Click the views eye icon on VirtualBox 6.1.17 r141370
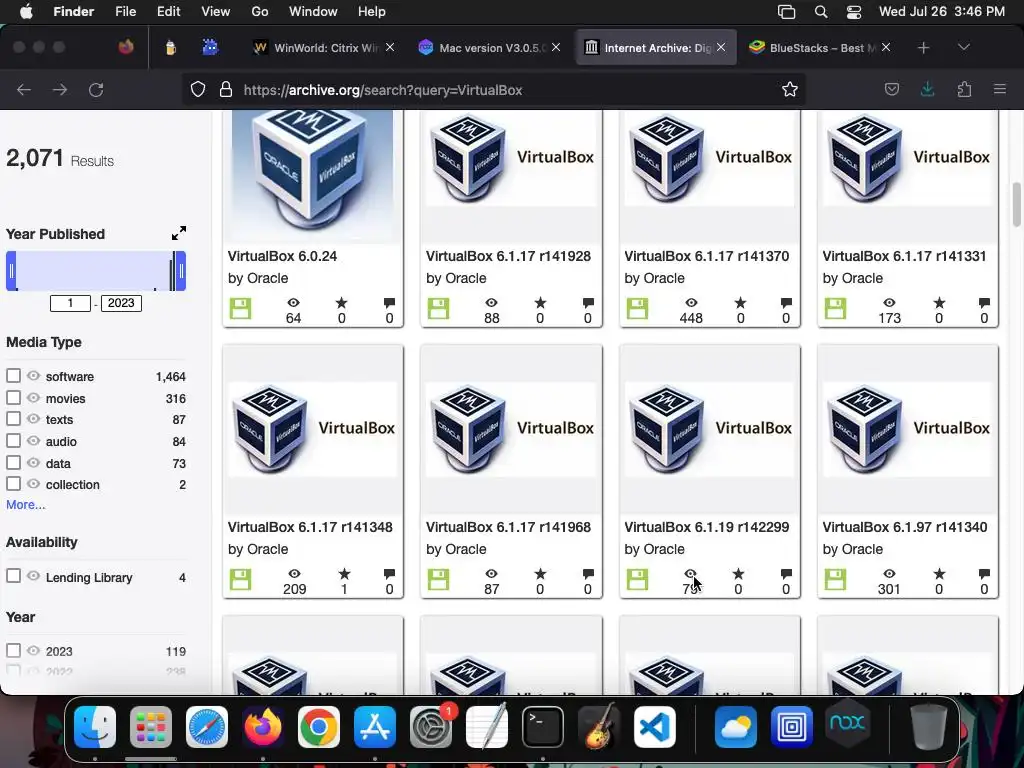 click(x=691, y=303)
